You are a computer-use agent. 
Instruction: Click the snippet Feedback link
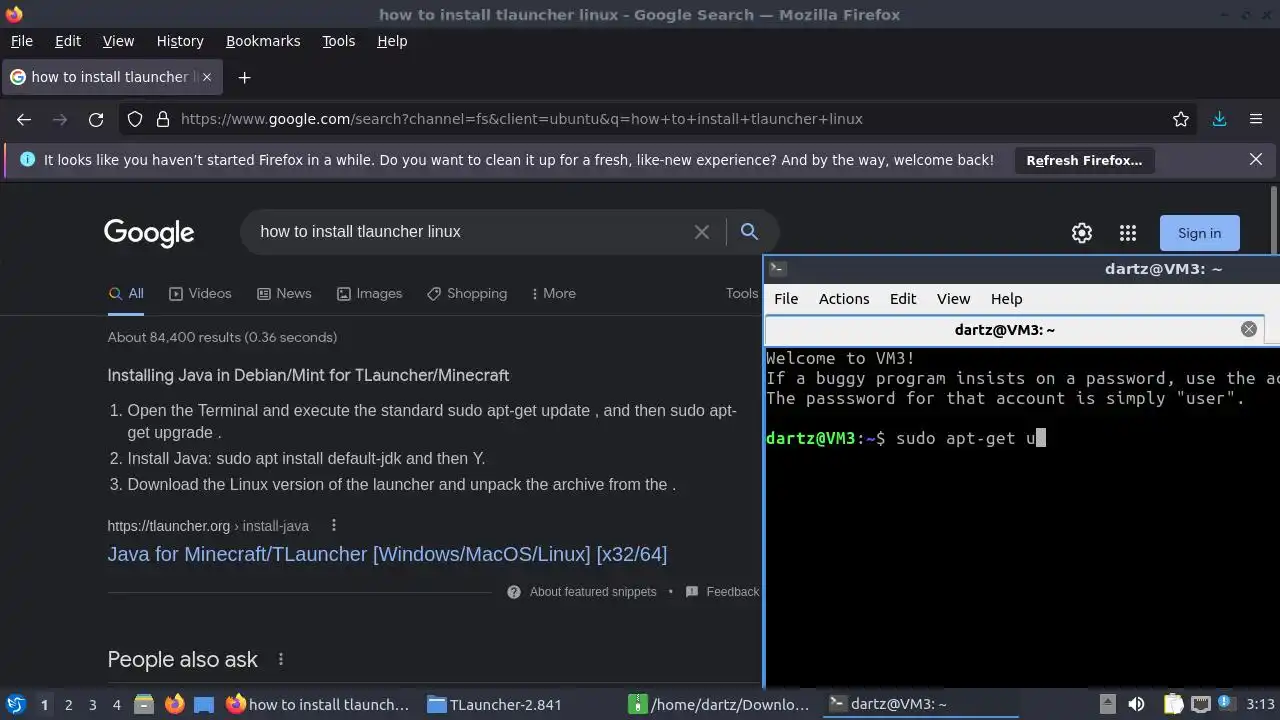[x=723, y=592]
